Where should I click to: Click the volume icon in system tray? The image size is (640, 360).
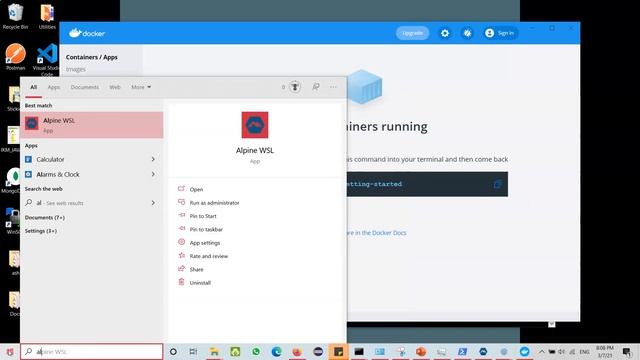point(562,351)
